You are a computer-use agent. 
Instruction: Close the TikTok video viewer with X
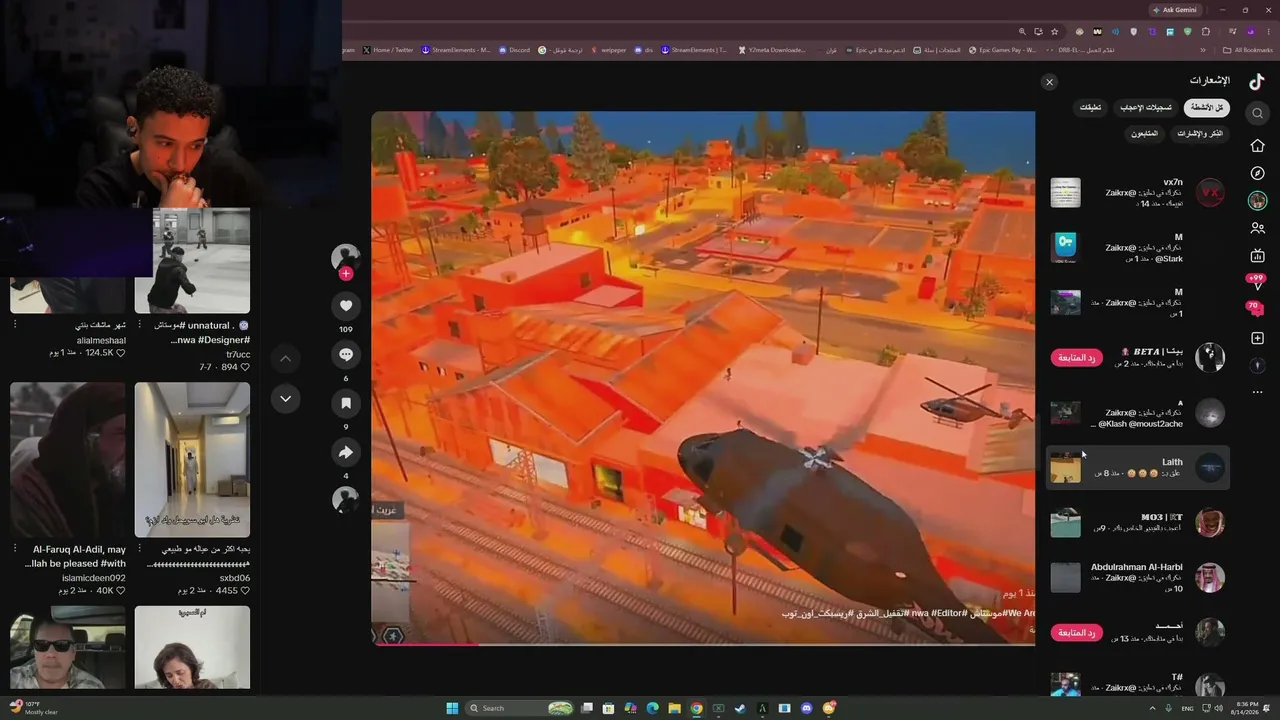tap(1049, 82)
